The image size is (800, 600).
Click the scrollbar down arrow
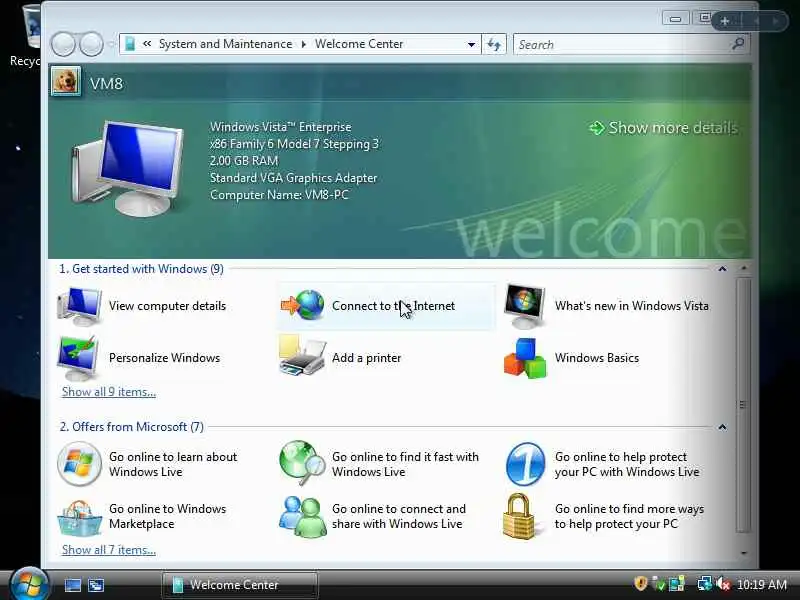click(743, 553)
